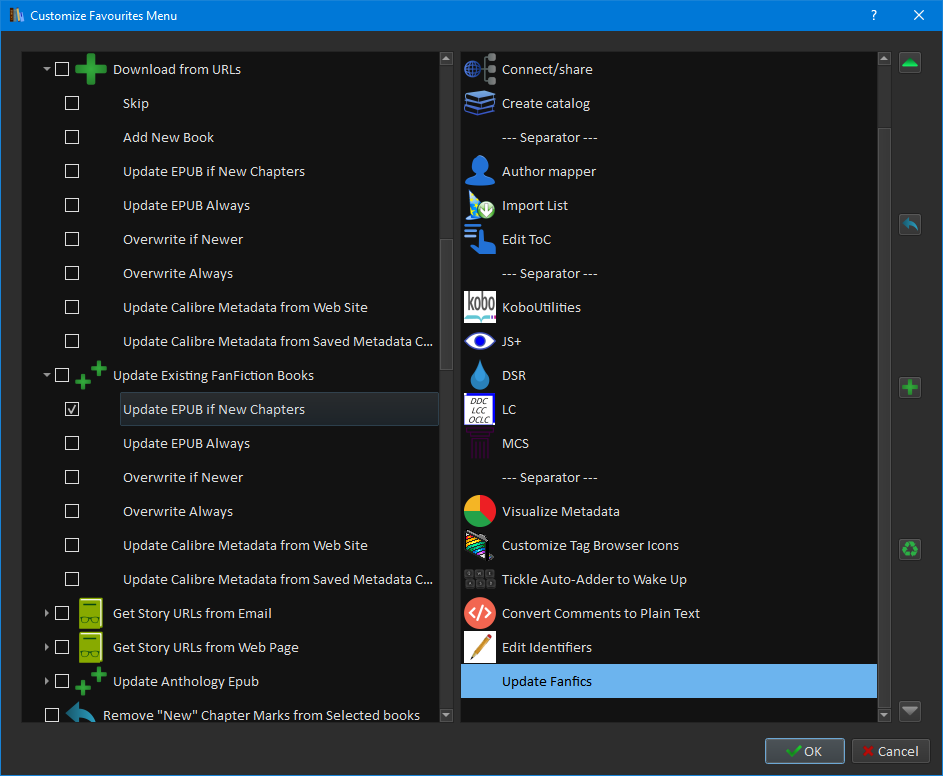Tick the Get Story URLs from Web Page checkbox
This screenshot has width=943, height=776.
(62, 647)
